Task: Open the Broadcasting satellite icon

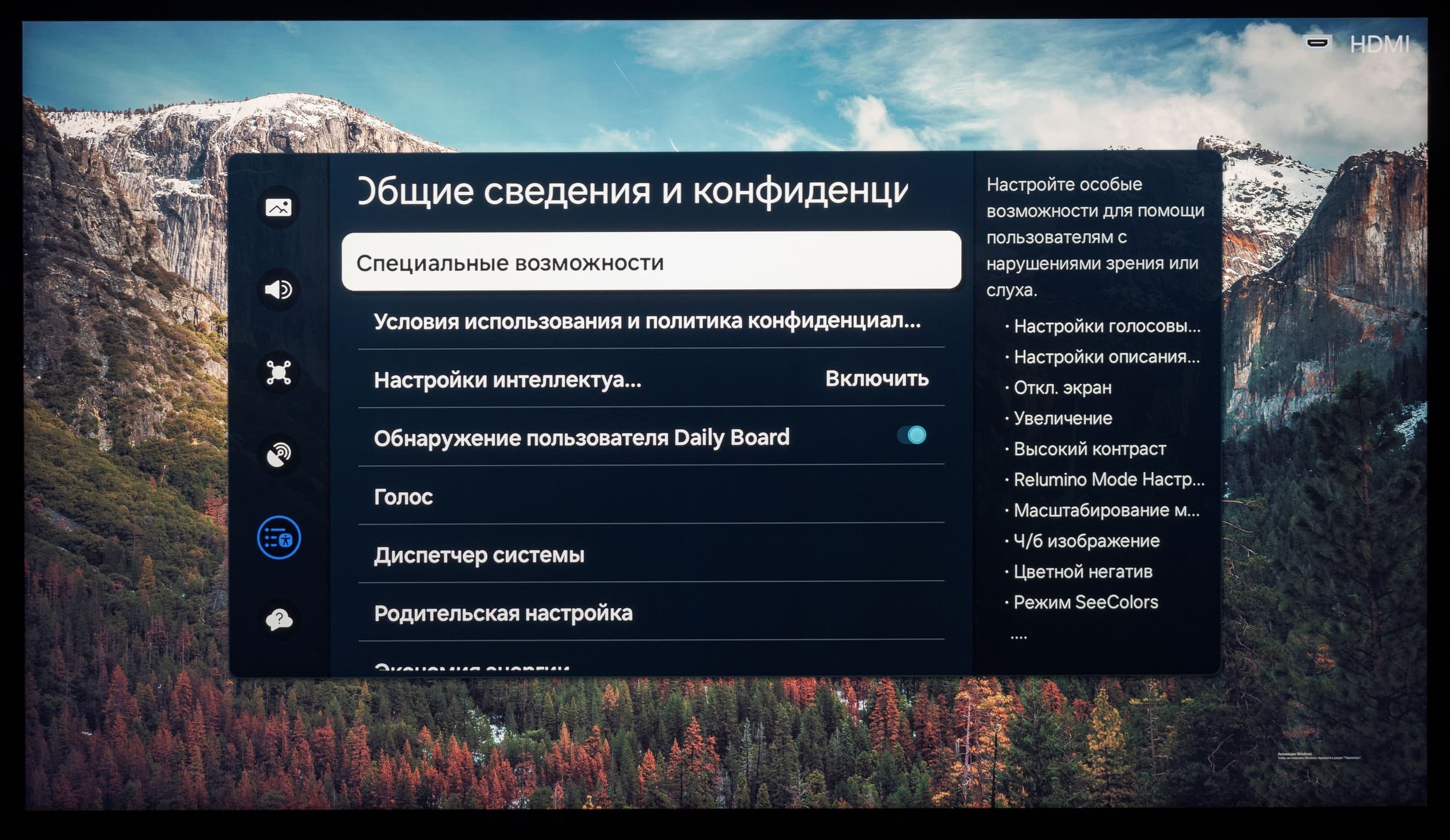Action: point(278,455)
